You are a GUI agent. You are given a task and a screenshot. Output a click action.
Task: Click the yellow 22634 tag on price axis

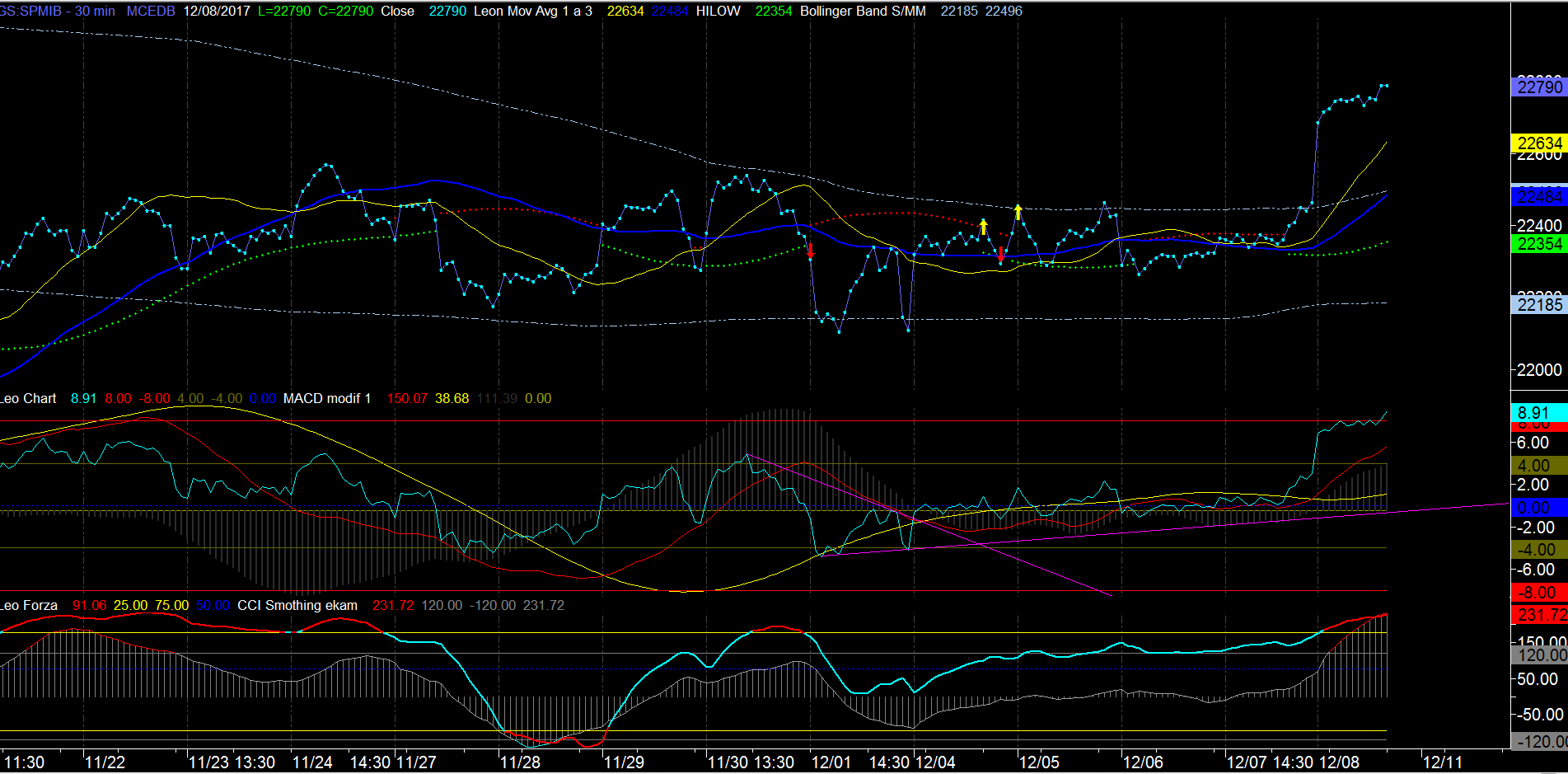tap(1539, 143)
